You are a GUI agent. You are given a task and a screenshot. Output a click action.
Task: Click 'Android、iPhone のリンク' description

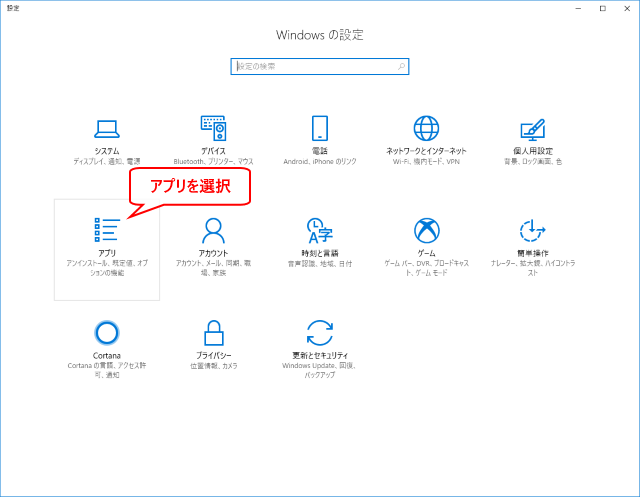tap(320, 162)
